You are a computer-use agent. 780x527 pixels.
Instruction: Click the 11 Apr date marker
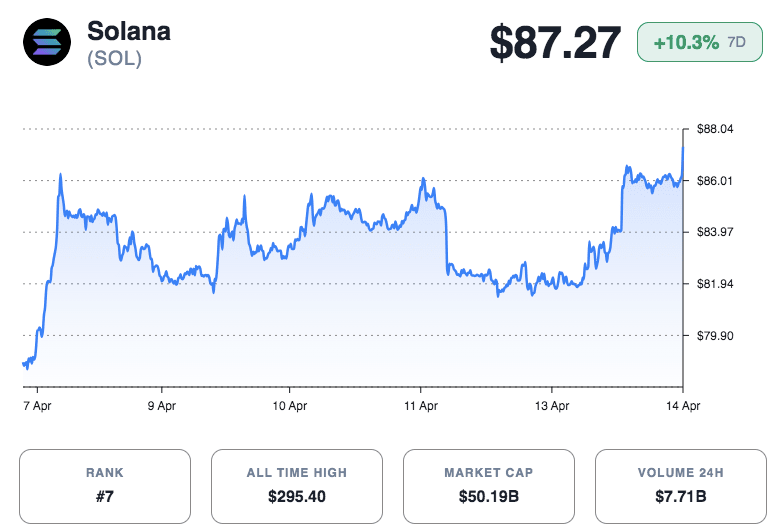421,407
